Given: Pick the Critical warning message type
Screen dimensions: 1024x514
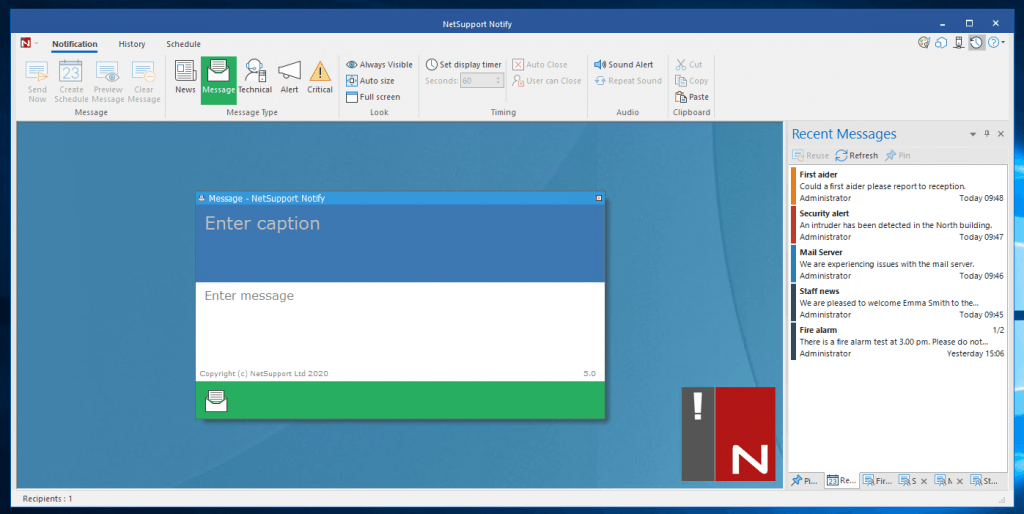Looking at the screenshot, I should point(320,77).
